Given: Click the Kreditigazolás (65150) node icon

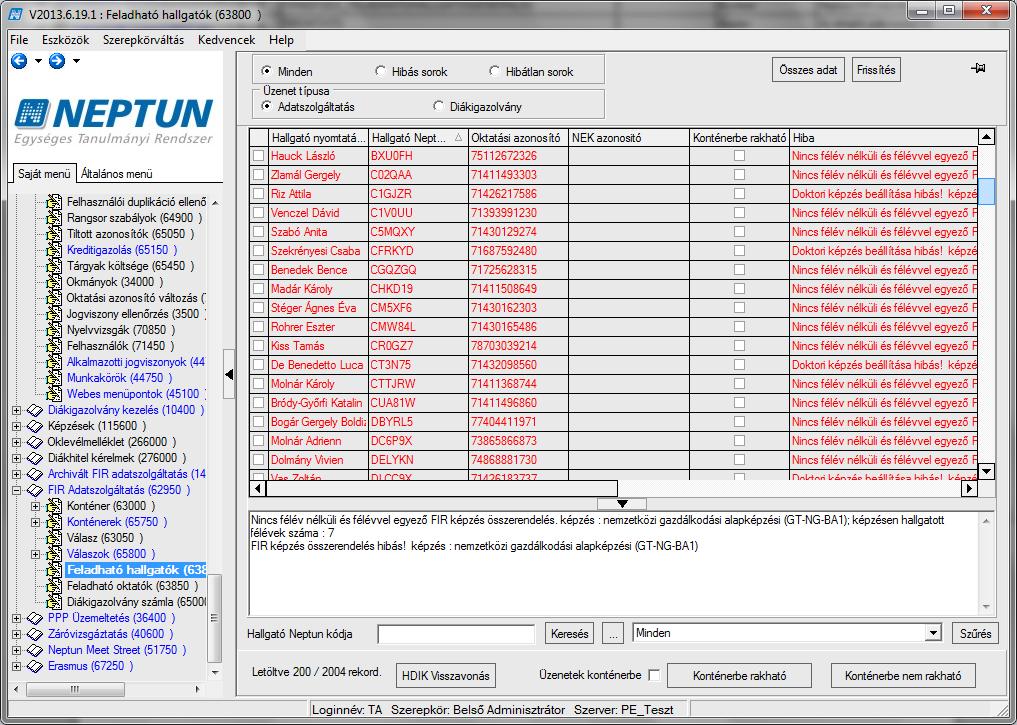Looking at the screenshot, I should 55,250.
